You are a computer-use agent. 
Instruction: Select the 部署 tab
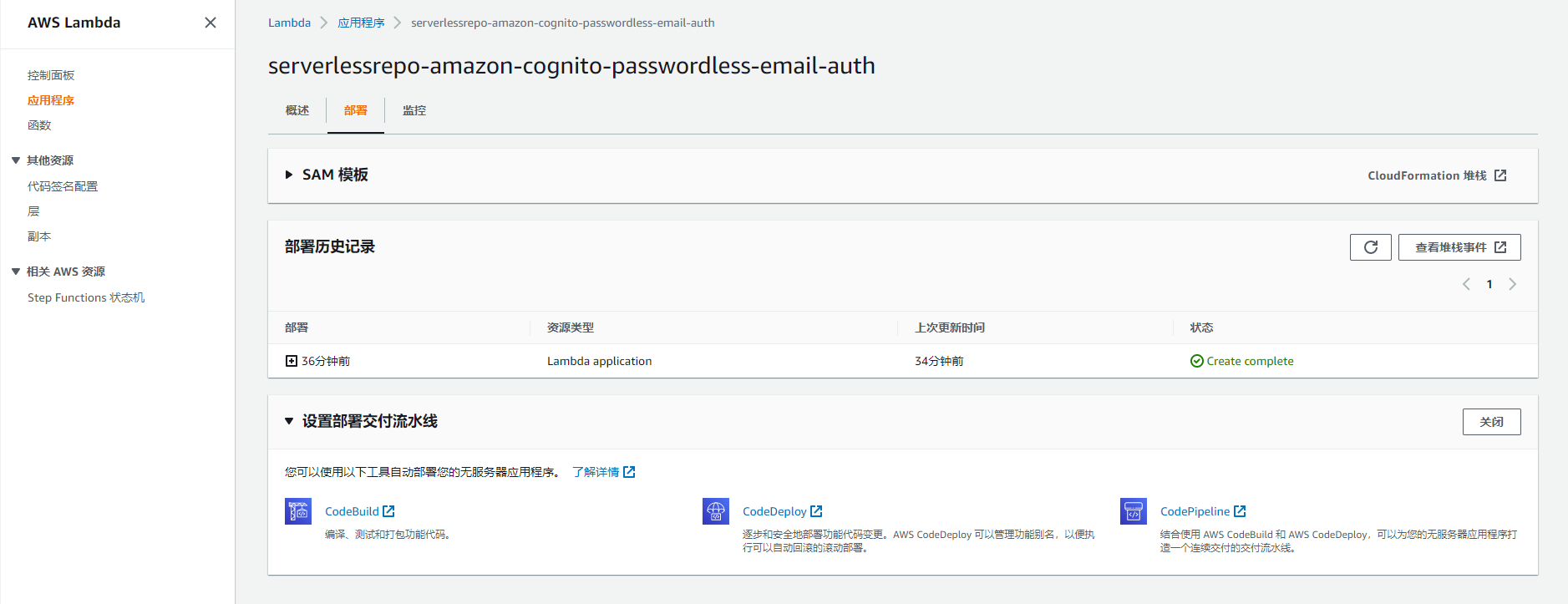pos(356,110)
